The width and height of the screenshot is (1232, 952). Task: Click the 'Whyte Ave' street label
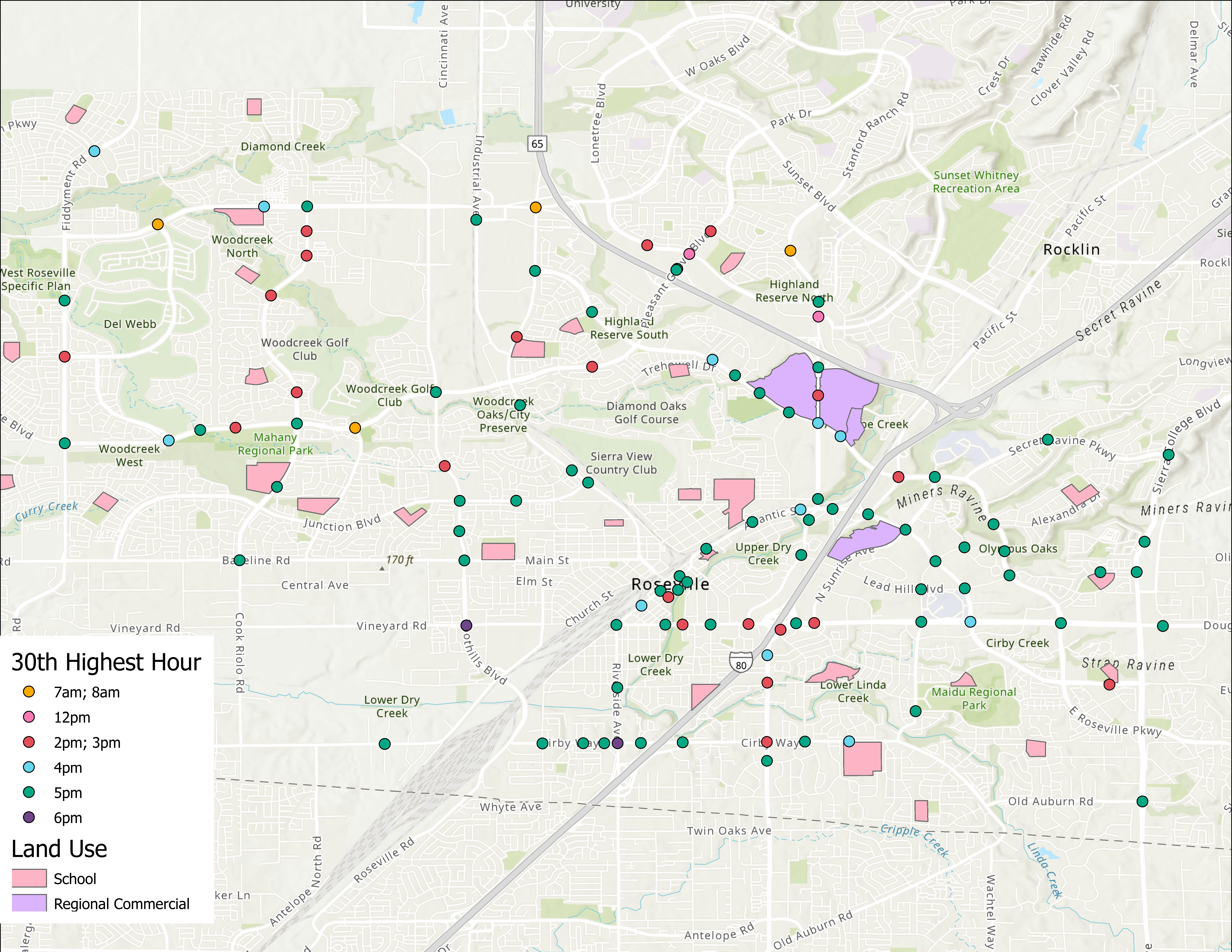[x=511, y=807]
